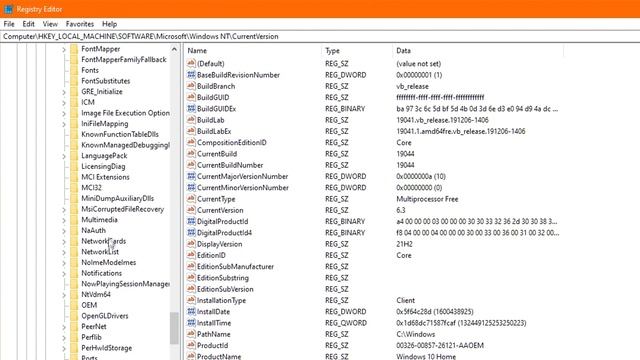Viewport: 640px width, 360px height.
Task: Click the binary icon of DigitalProductId
Action: 191,221
